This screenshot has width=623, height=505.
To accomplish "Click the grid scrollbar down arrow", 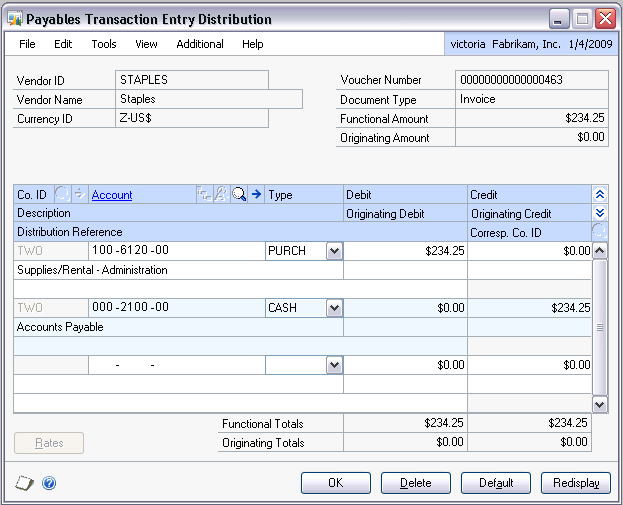I will [600, 404].
